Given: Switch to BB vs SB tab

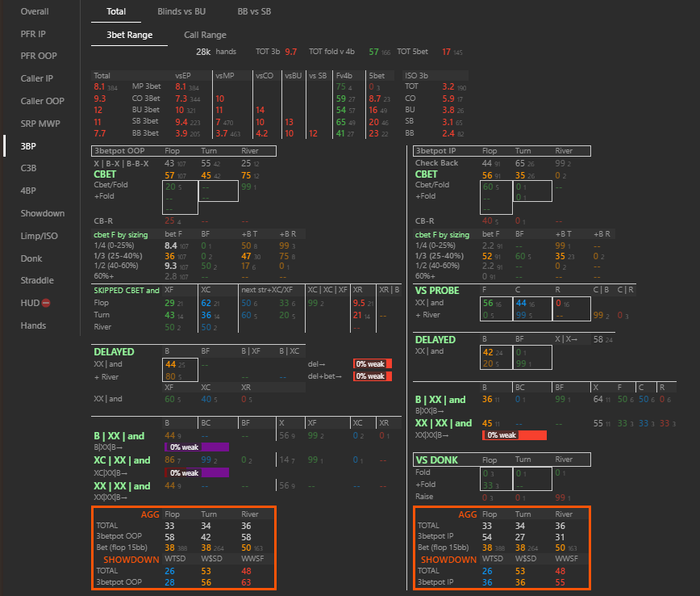Looking at the screenshot, I should (x=254, y=12).
